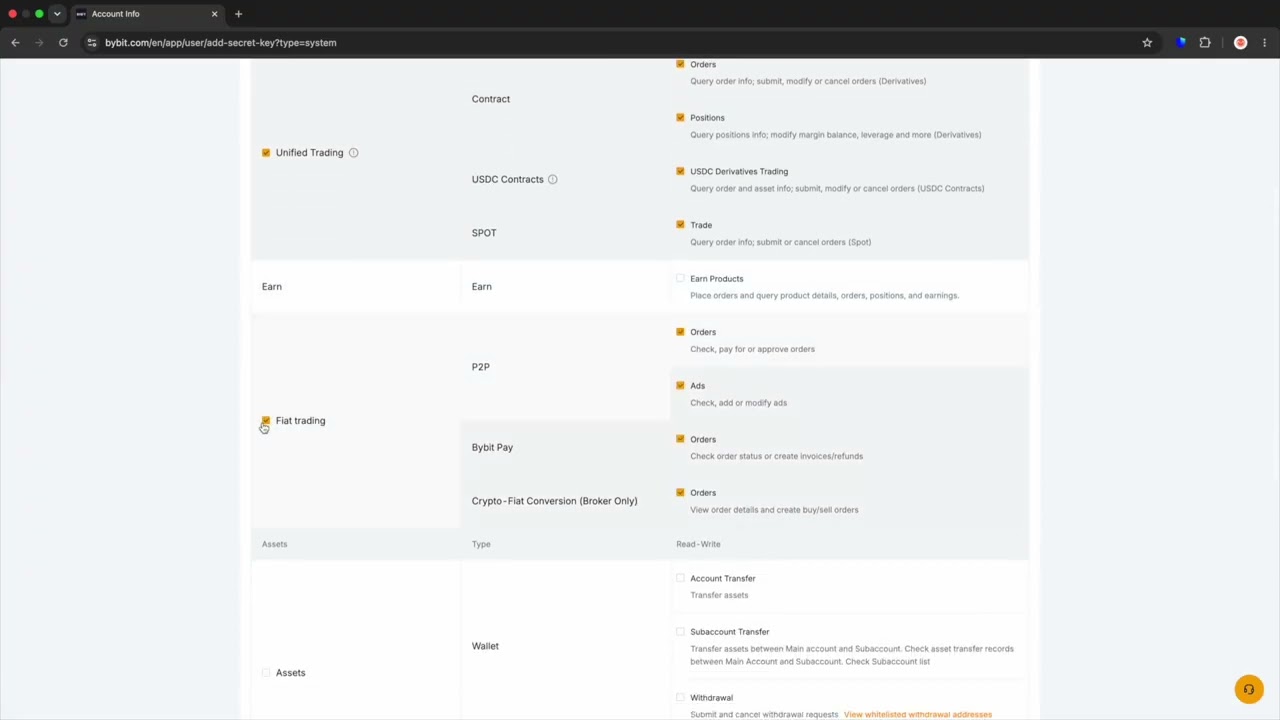Click the info icon beside Unified Trading

coord(353,153)
